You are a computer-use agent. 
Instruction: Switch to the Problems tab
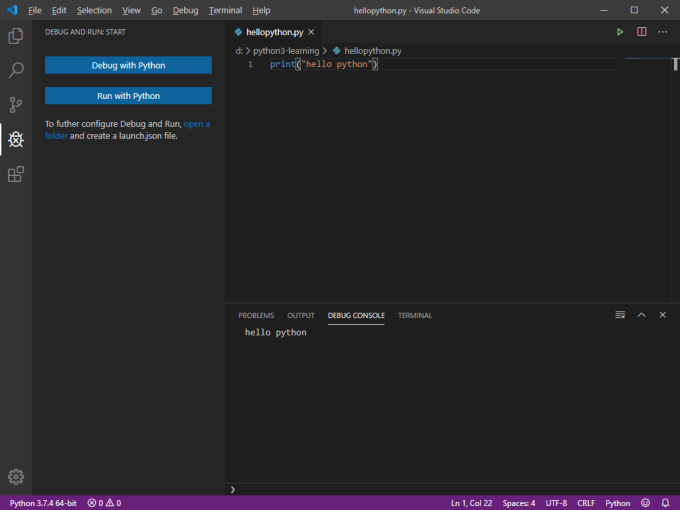(x=256, y=315)
